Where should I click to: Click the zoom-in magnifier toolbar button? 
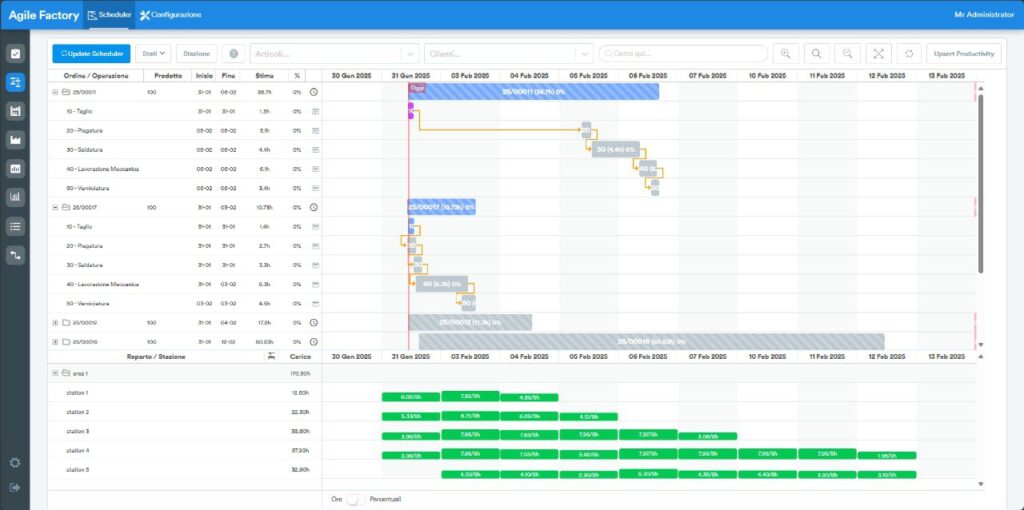786,54
